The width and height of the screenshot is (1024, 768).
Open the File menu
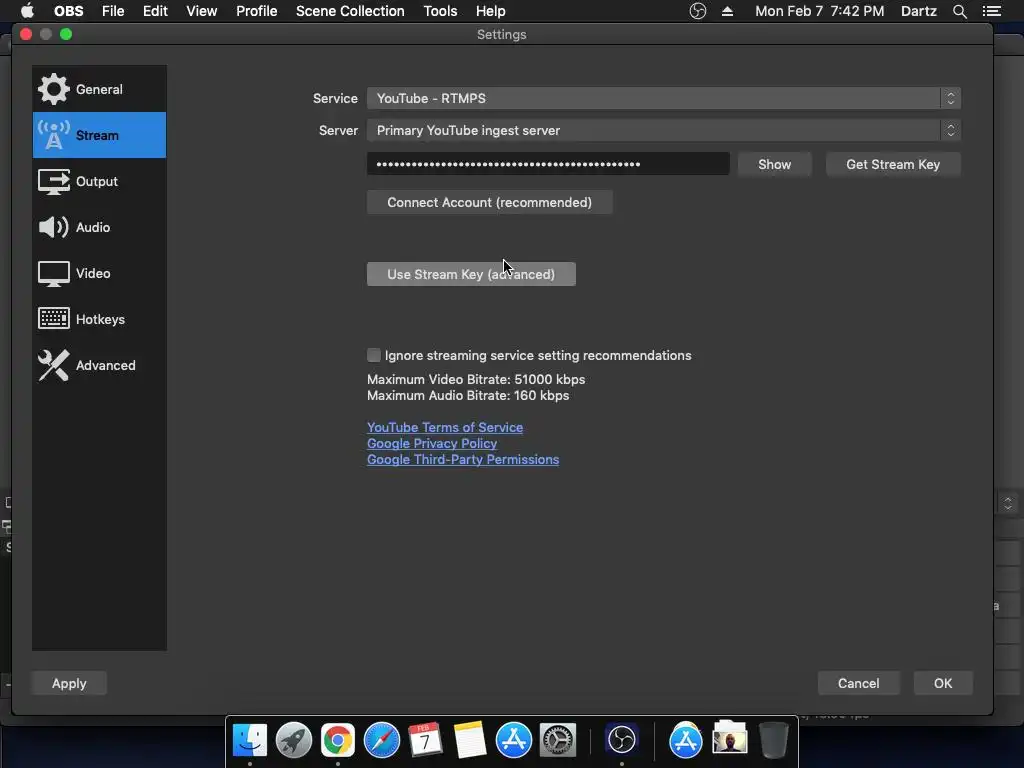click(x=113, y=11)
